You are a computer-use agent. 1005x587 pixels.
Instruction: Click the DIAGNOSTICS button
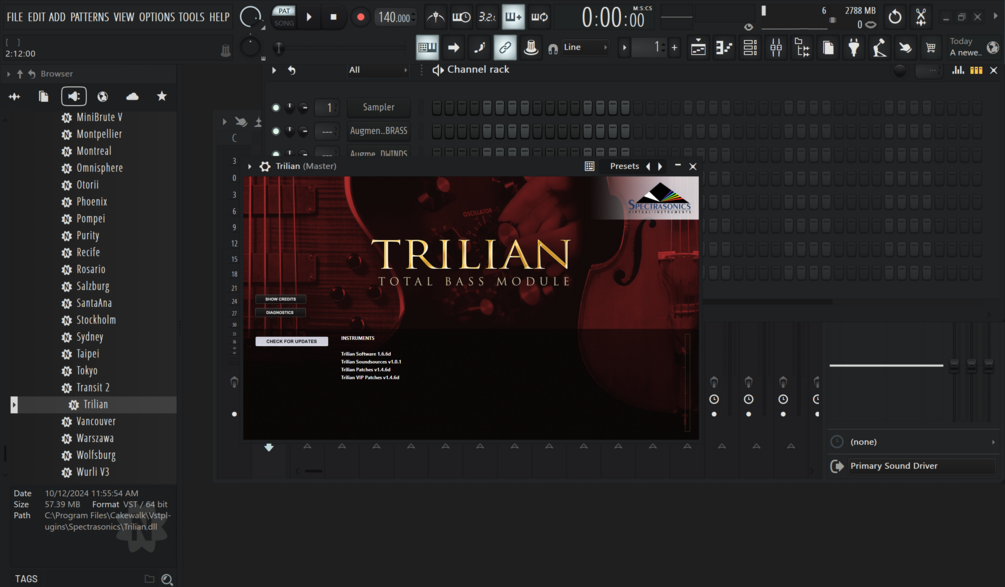click(280, 313)
